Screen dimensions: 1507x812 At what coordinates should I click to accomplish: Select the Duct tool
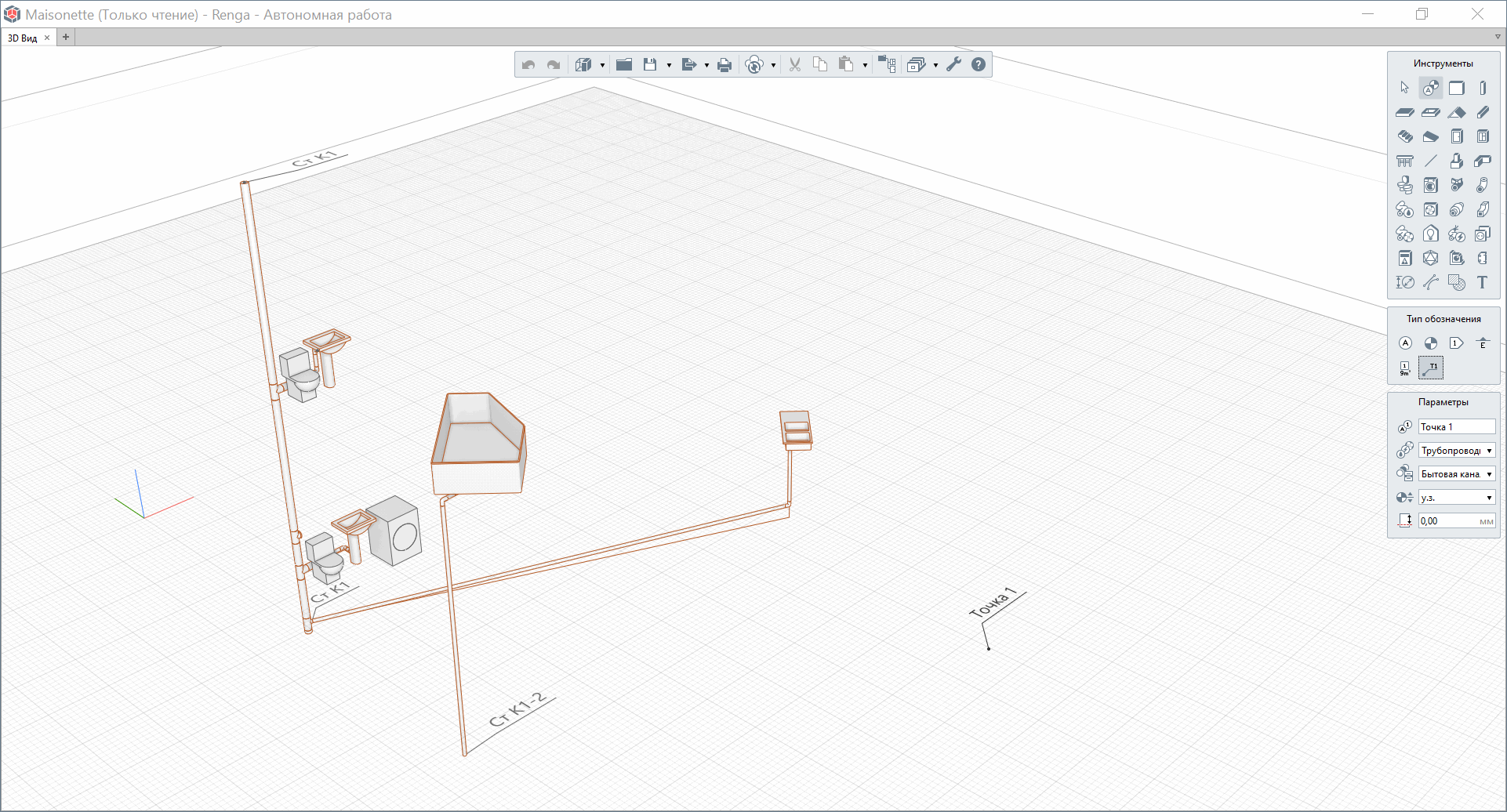pos(1483,209)
